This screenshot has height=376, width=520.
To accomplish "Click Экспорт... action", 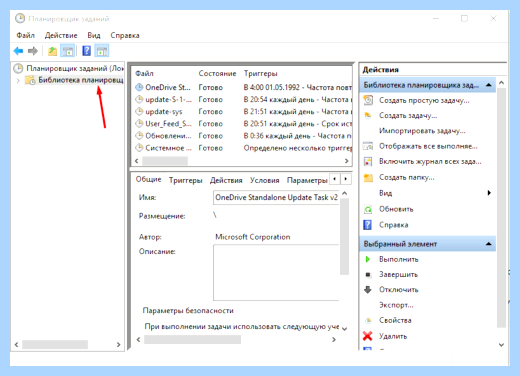I will (396, 305).
